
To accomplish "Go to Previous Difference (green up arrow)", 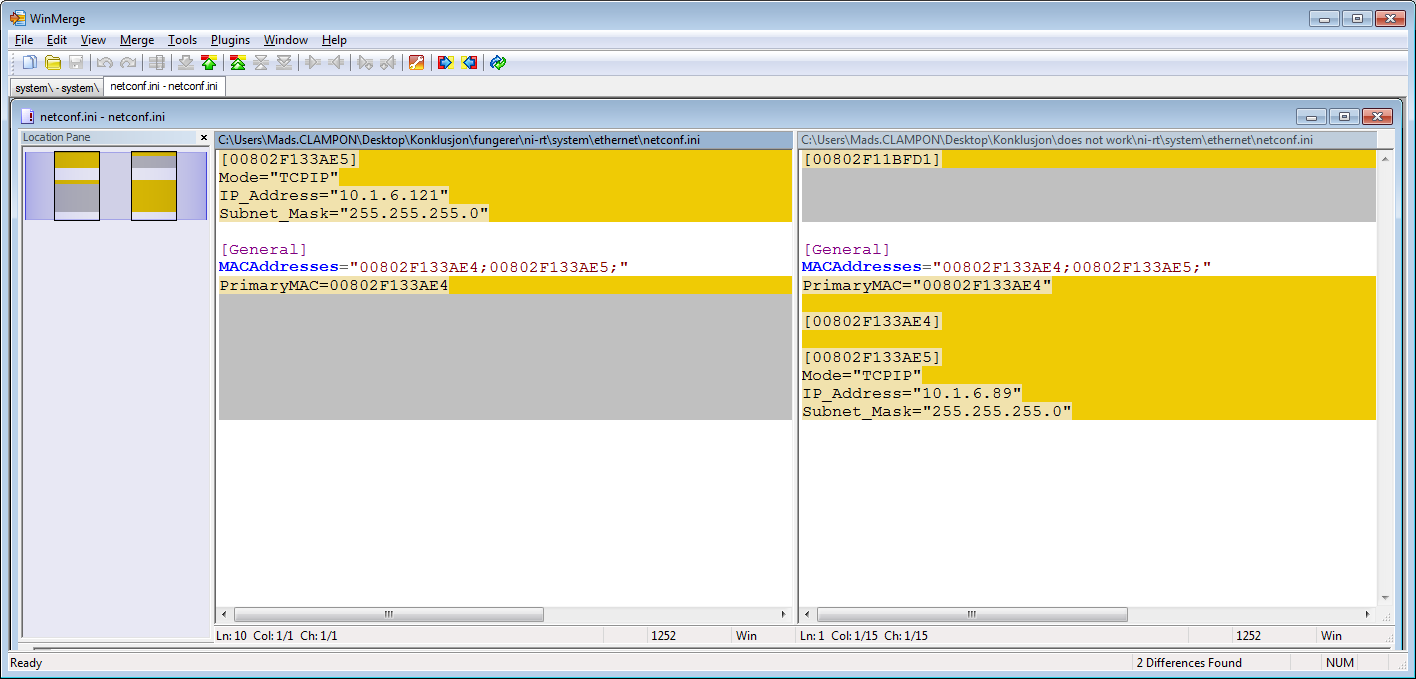I will click(x=208, y=62).
